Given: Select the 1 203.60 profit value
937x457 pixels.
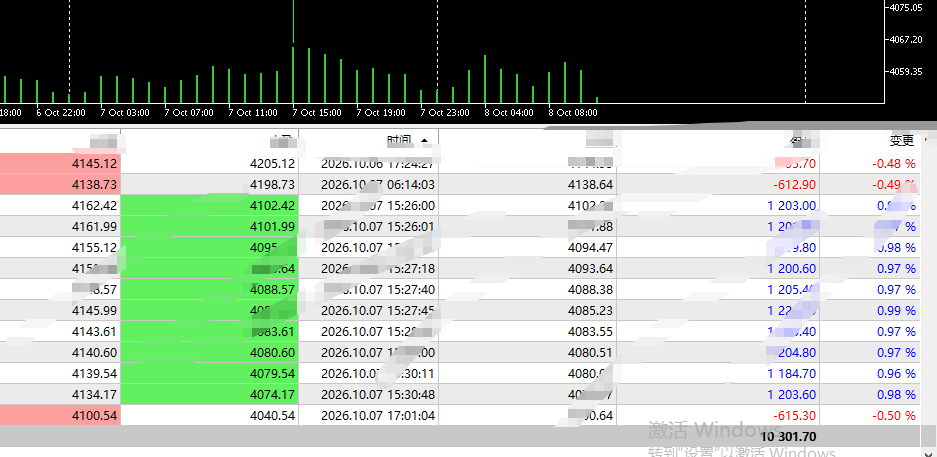Looking at the screenshot, I should coord(792,394).
